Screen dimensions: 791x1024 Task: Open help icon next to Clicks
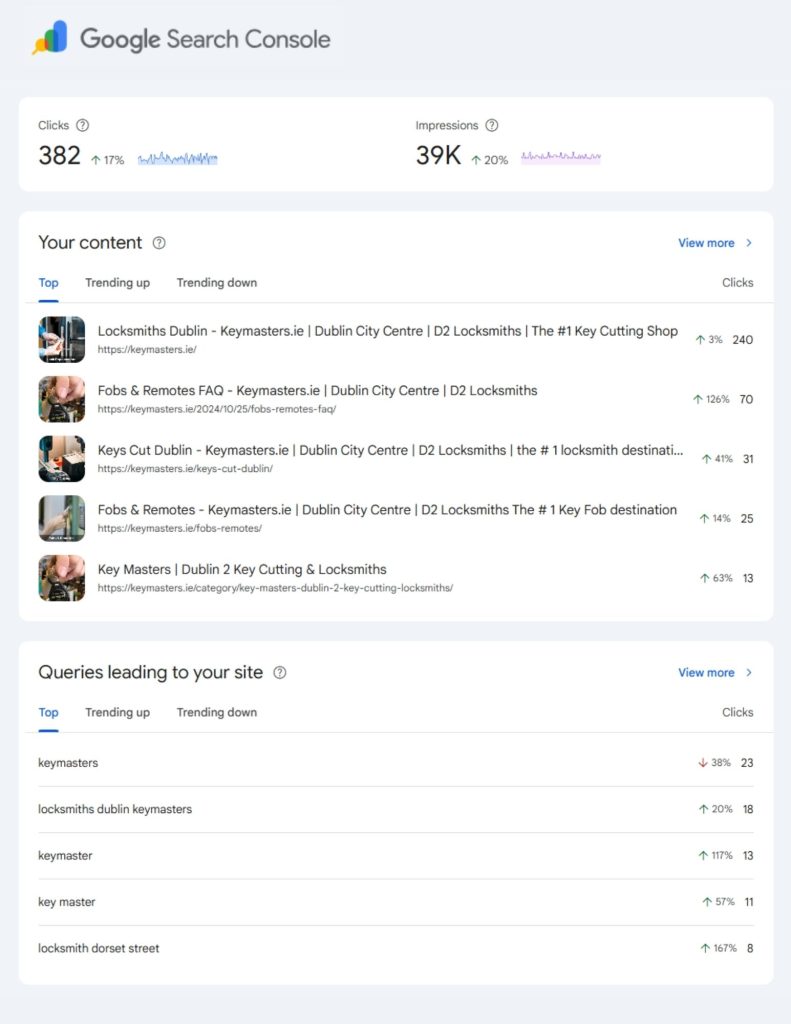[83, 126]
